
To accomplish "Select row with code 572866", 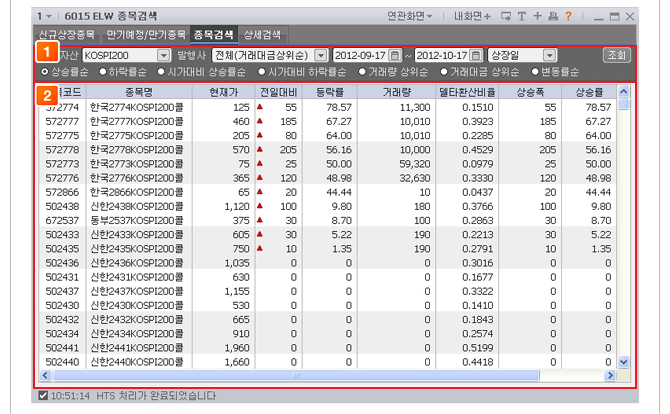I will coord(328,192).
